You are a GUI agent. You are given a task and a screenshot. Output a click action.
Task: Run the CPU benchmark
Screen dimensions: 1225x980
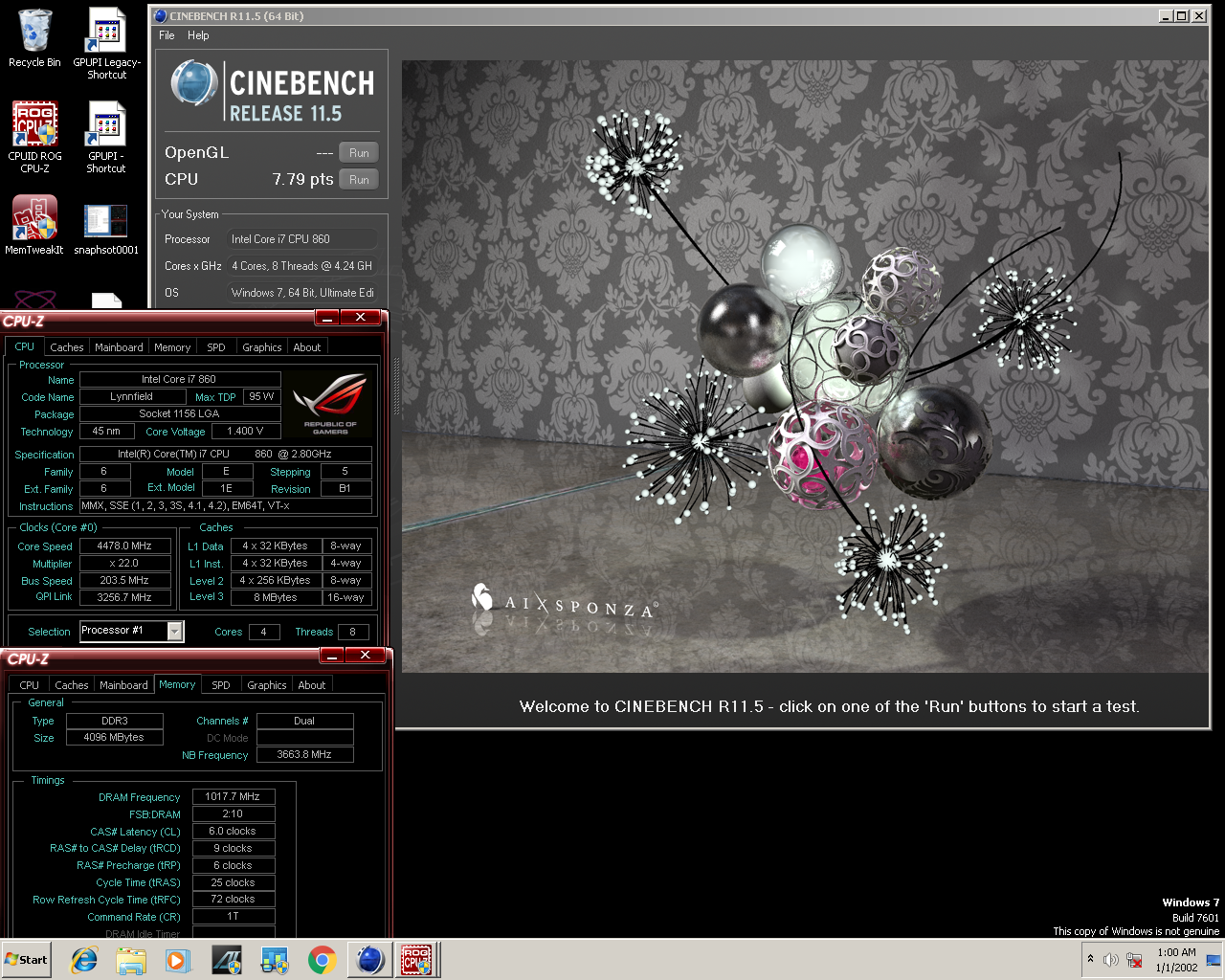click(x=359, y=180)
